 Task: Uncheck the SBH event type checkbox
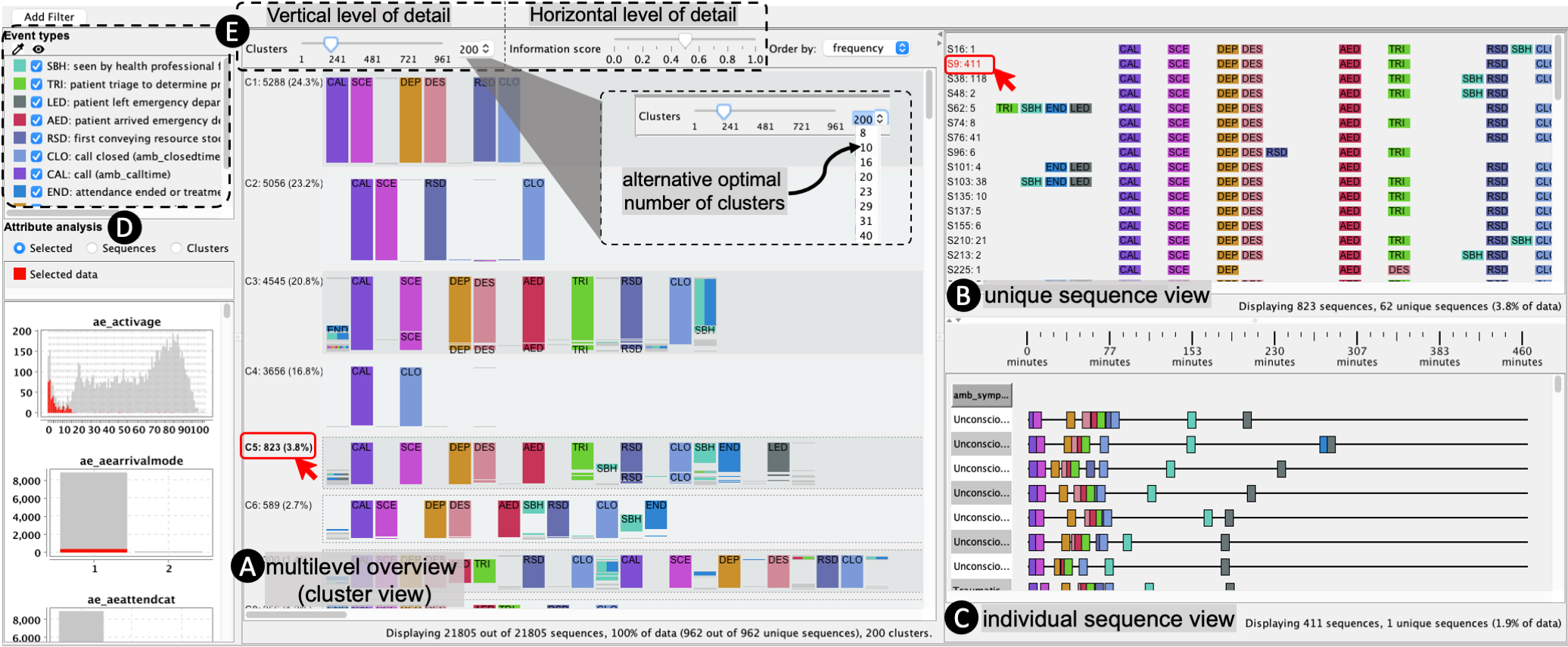pyautogui.click(x=36, y=66)
